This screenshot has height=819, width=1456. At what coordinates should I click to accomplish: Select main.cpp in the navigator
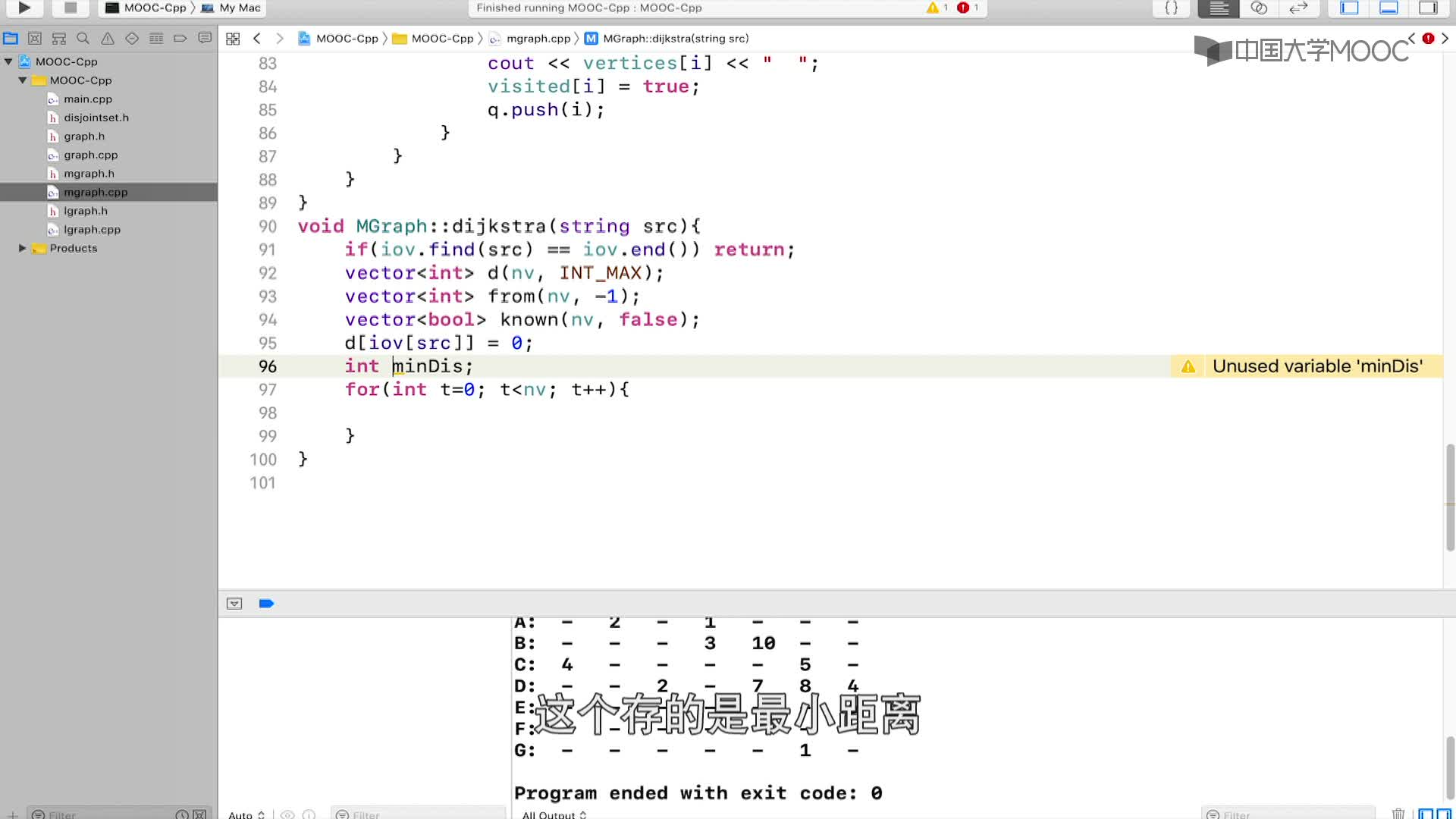(88, 99)
